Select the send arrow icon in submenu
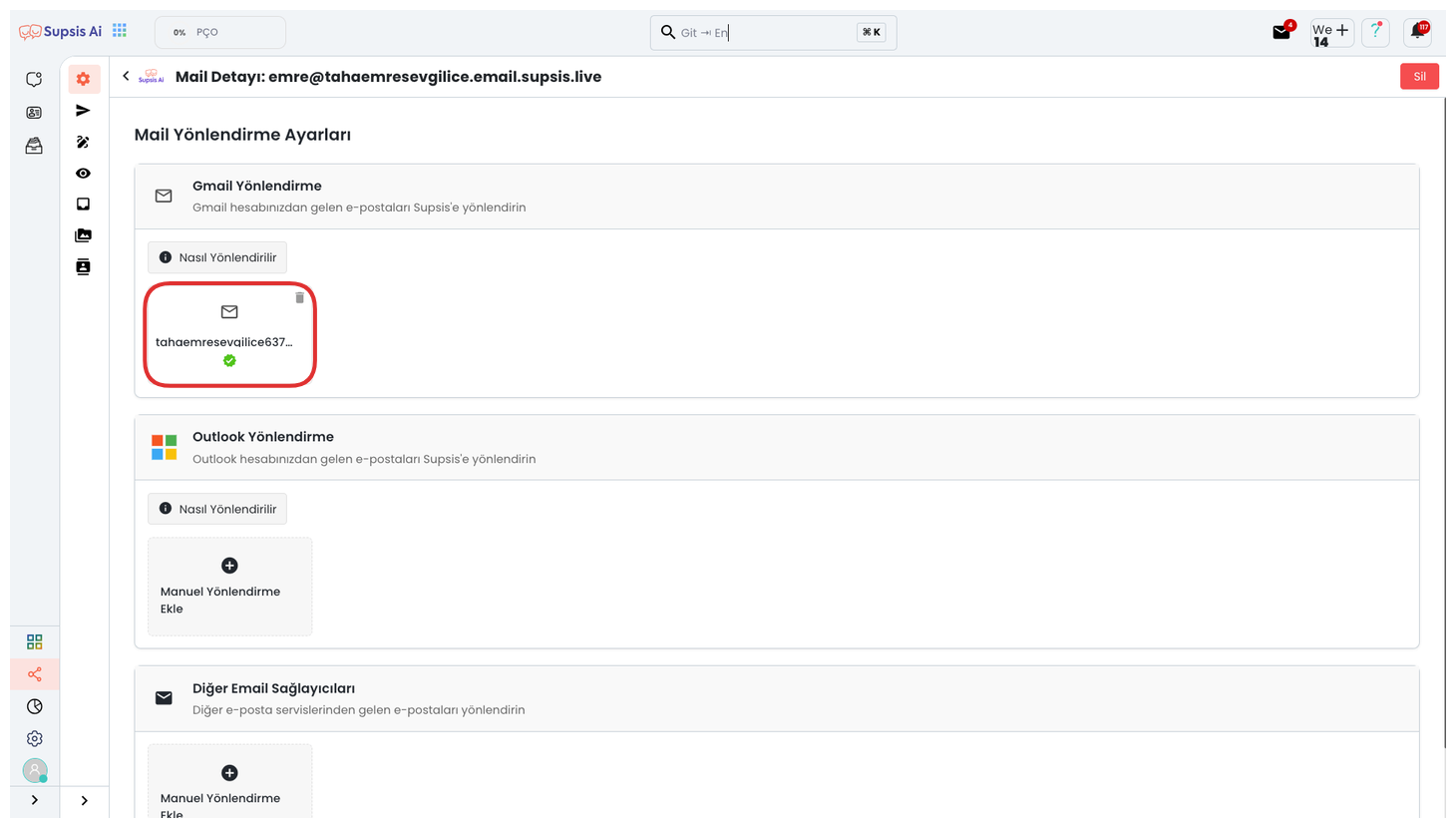Screen dimensions: 1456x828 [x=84, y=111]
